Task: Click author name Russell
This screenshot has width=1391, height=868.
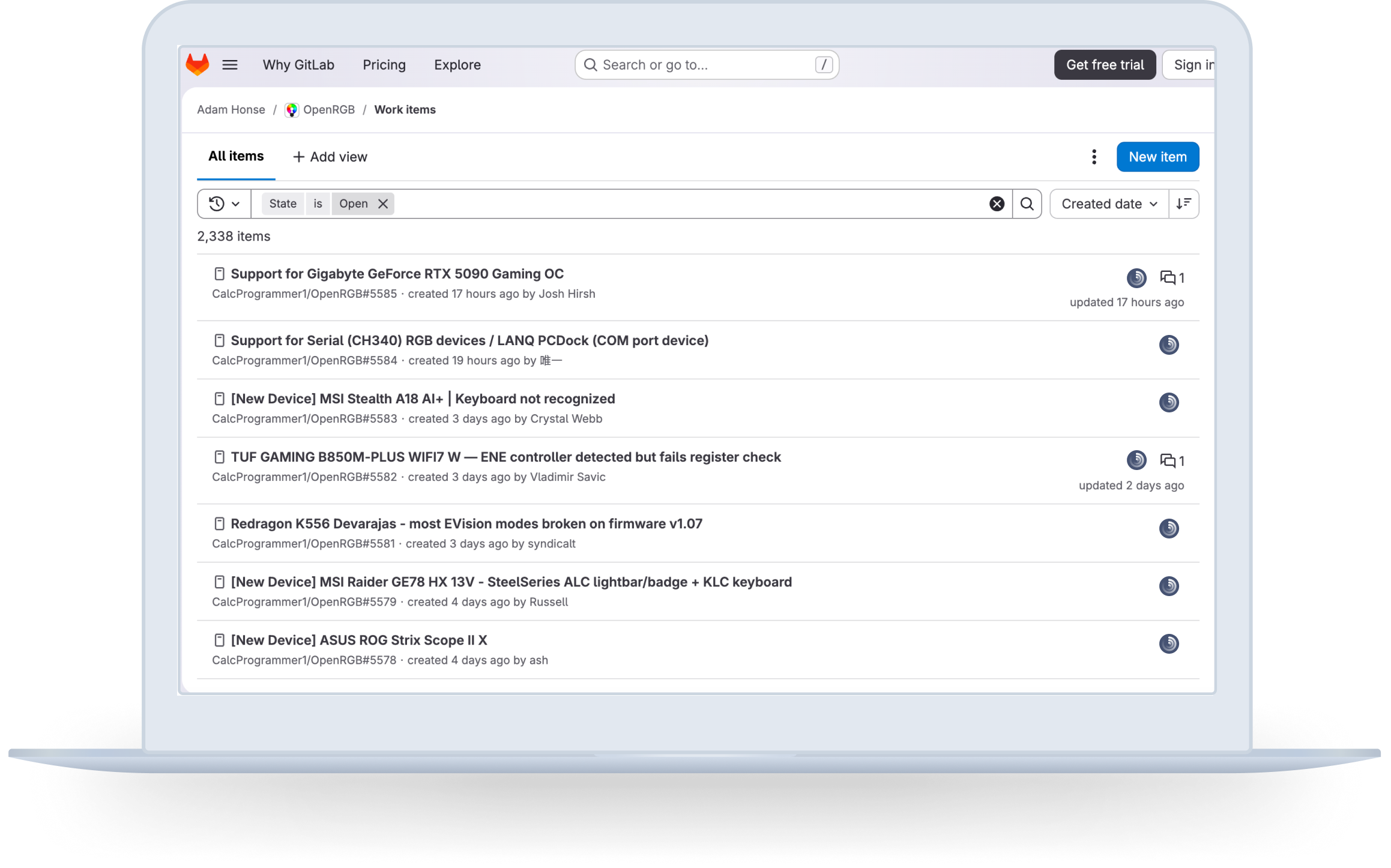Action: 548,602
